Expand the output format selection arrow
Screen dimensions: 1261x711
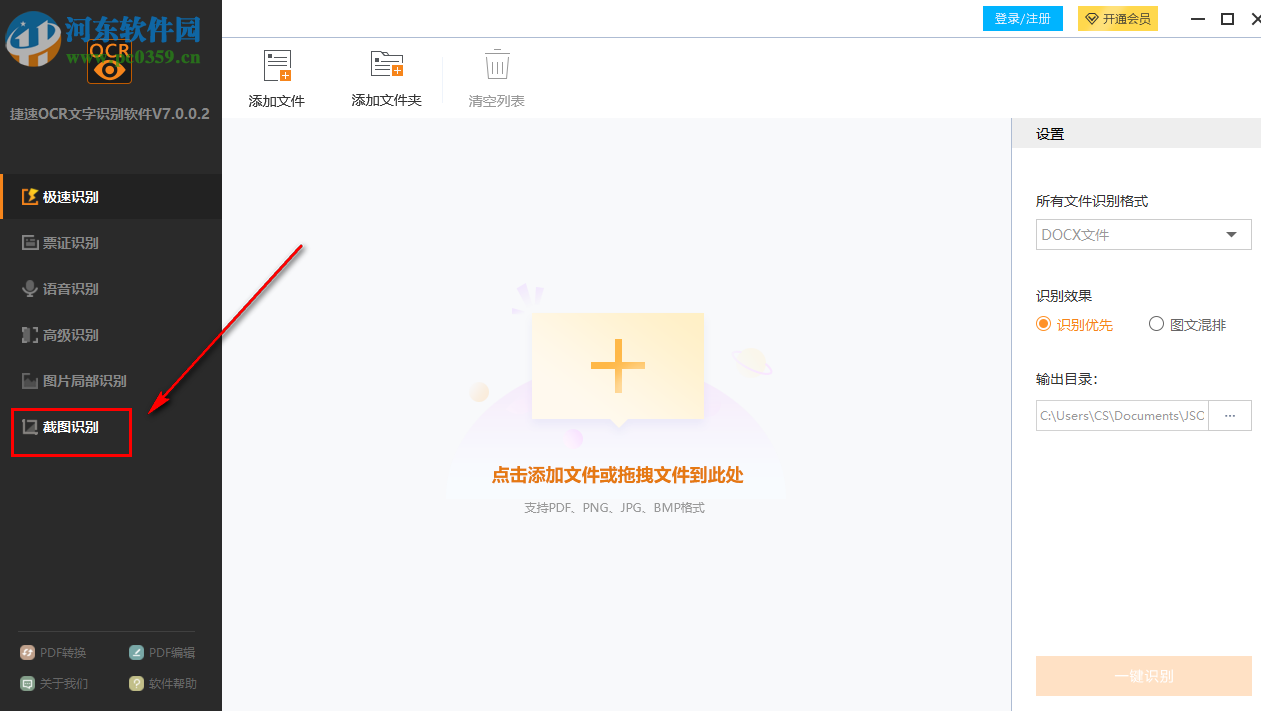pyautogui.click(x=1232, y=234)
